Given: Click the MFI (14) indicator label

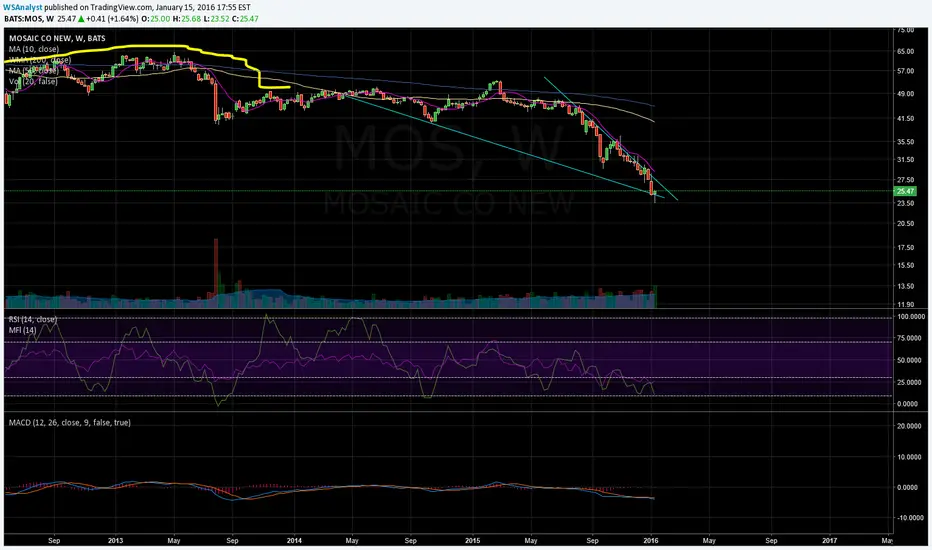Looking at the screenshot, I should (x=23, y=329).
